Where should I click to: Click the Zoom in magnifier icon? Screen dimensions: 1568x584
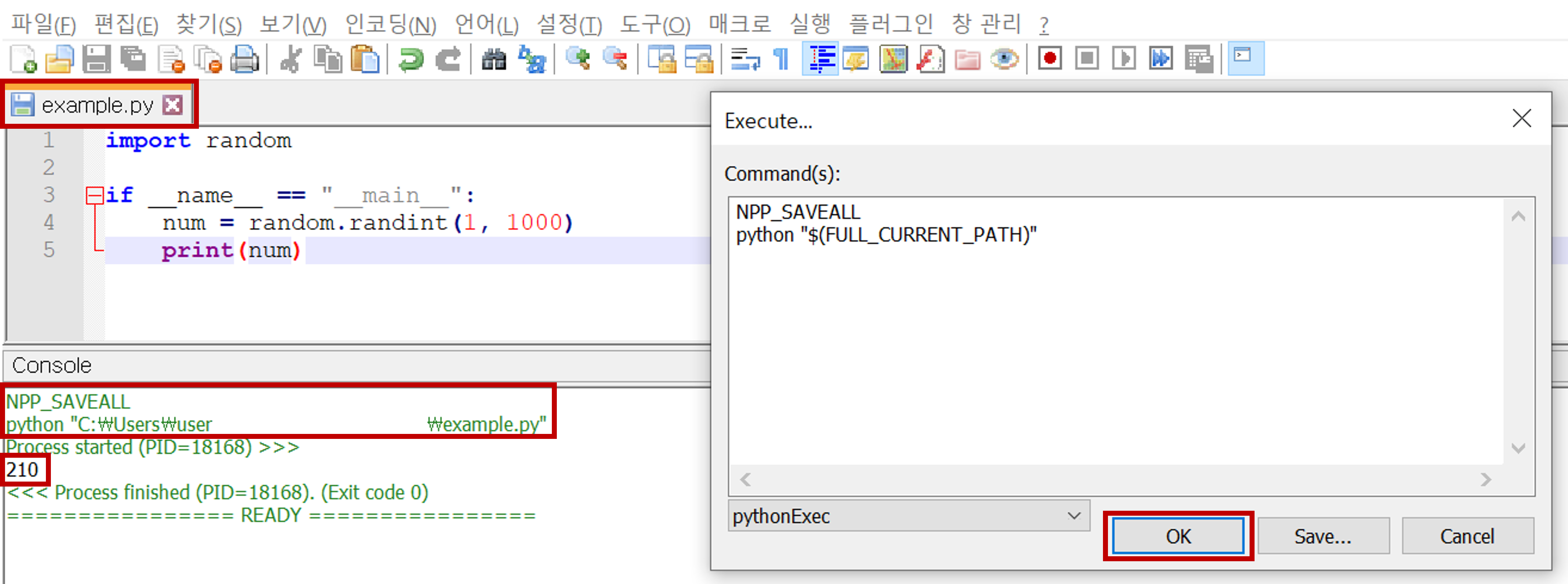tap(578, 60)
